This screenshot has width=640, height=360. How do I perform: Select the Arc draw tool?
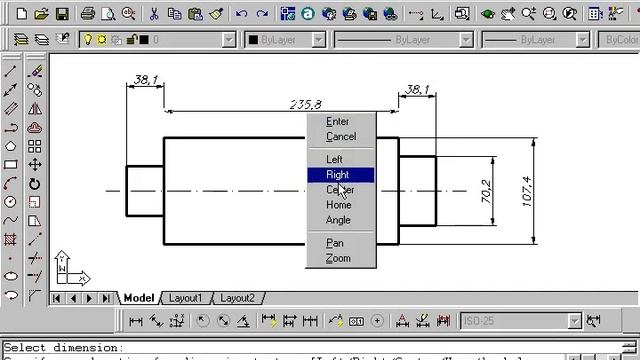coord(11,183)
